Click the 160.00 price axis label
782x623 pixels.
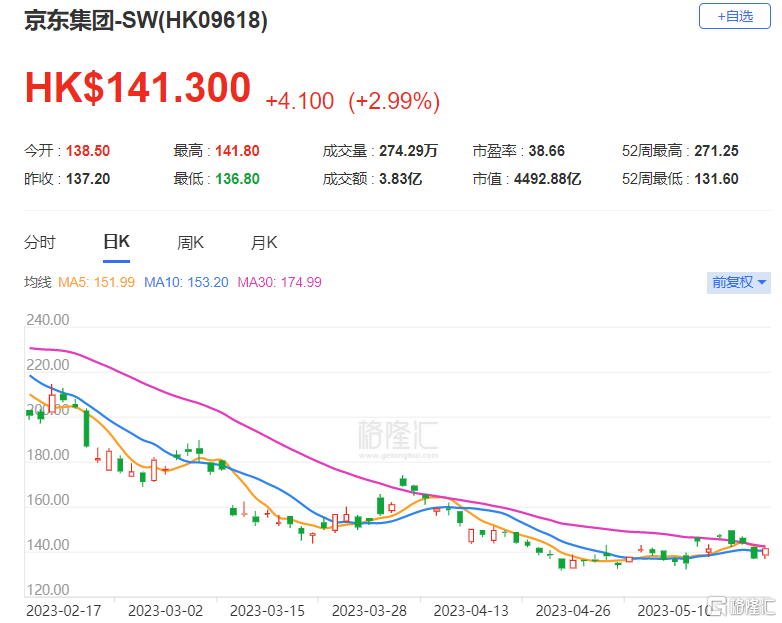coord(48,500)
